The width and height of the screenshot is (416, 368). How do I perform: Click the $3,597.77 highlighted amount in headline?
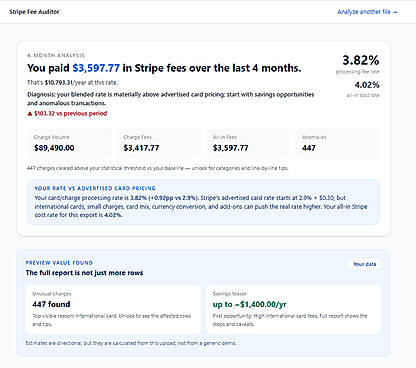point(96,68)
